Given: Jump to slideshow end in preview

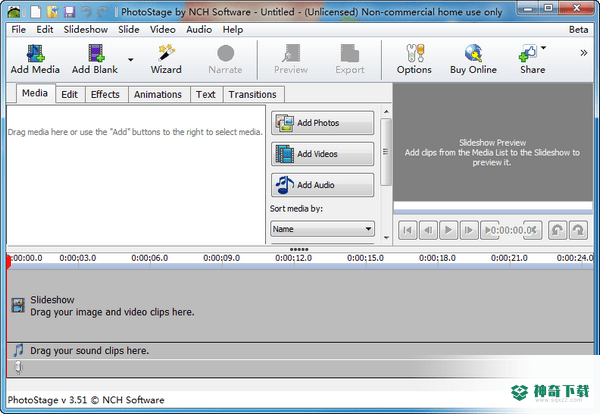Looking at the screenshot, I should 487,230.
